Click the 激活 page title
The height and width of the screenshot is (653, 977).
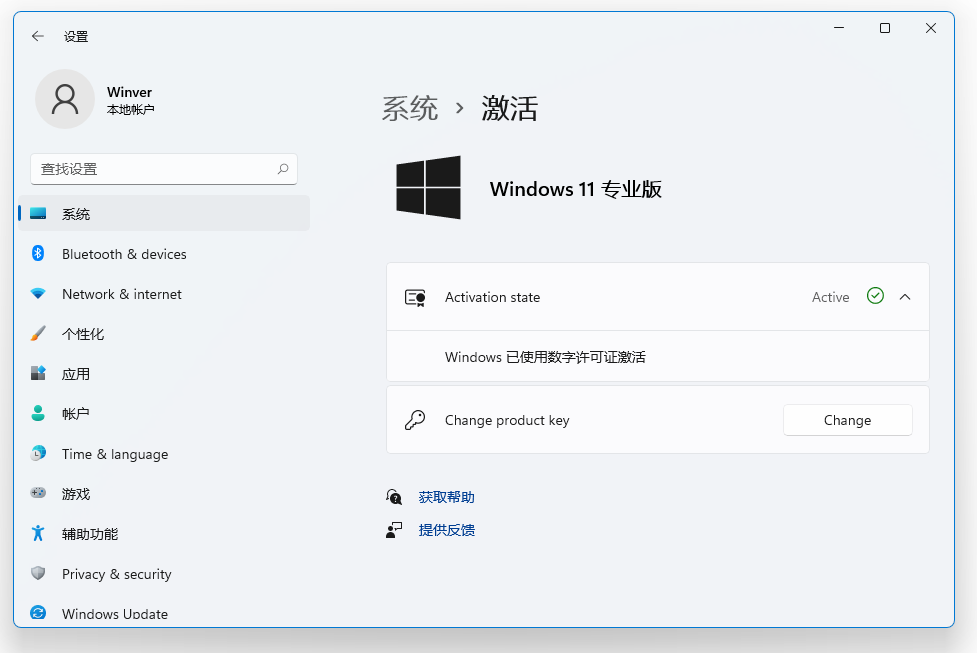(510, 108)
